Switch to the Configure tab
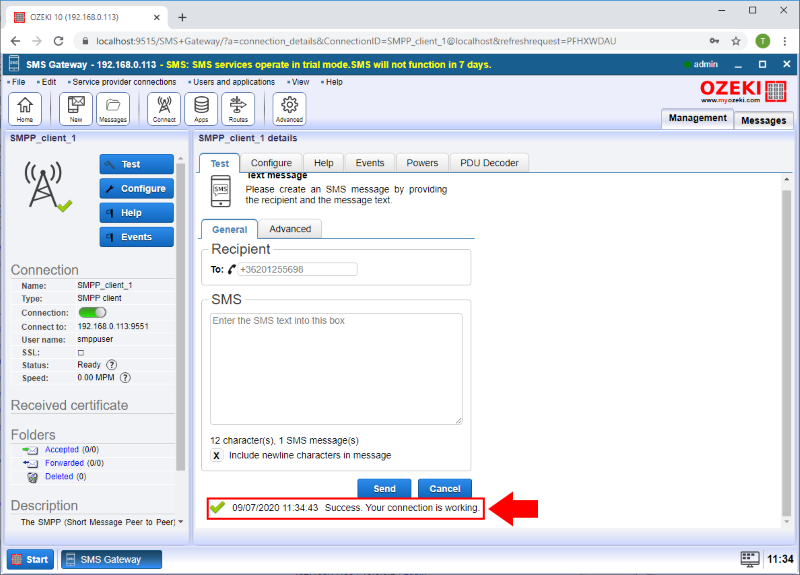800x575 pixels. pos(271,163)
